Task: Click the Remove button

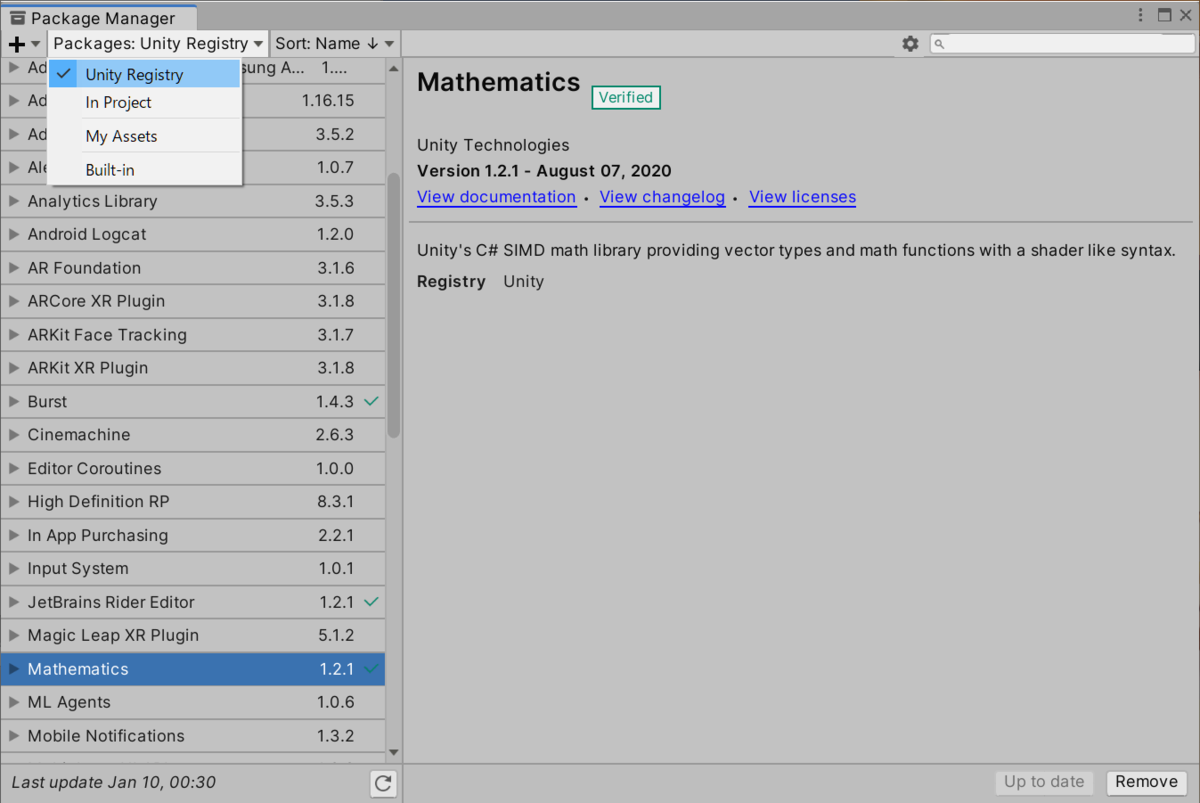Action: (x=1146, y=782)
